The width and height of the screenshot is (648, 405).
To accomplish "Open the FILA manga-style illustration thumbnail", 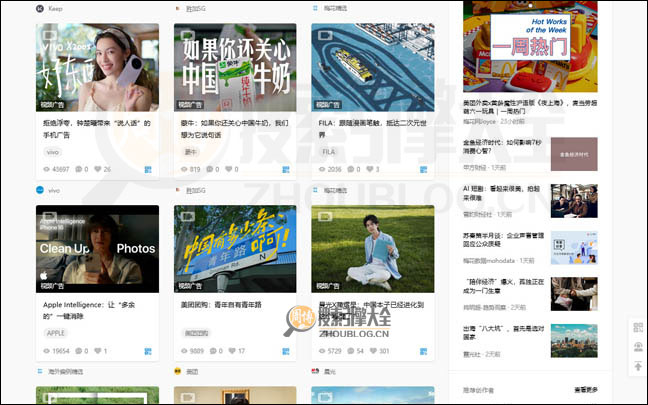I will click(373, 67).
